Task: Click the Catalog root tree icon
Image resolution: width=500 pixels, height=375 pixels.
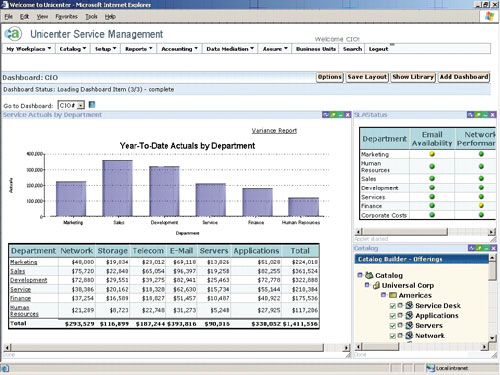Action: pyautogui.click(x=369, y=275)
